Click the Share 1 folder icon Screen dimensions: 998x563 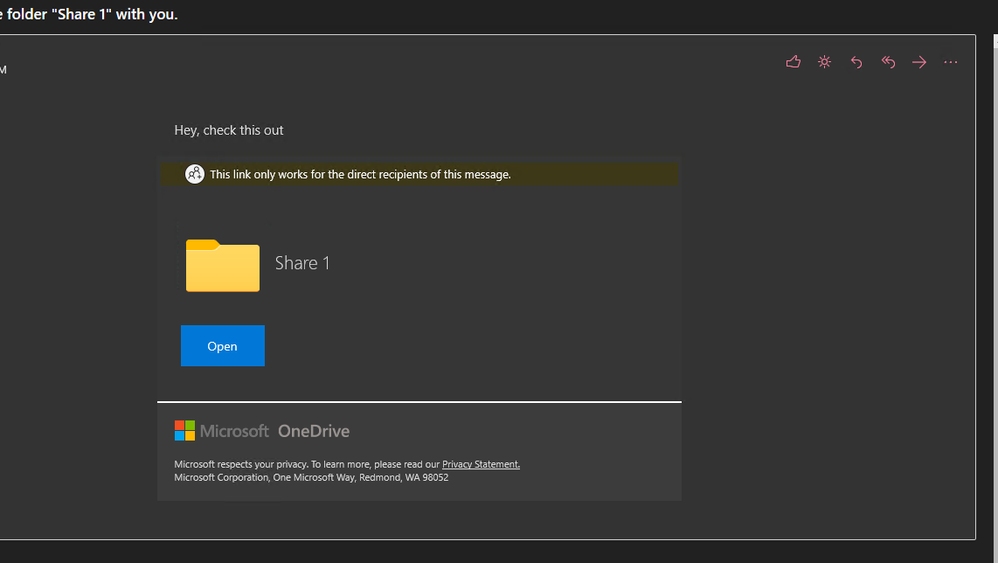pyautogui.click(x=223, y=265)
